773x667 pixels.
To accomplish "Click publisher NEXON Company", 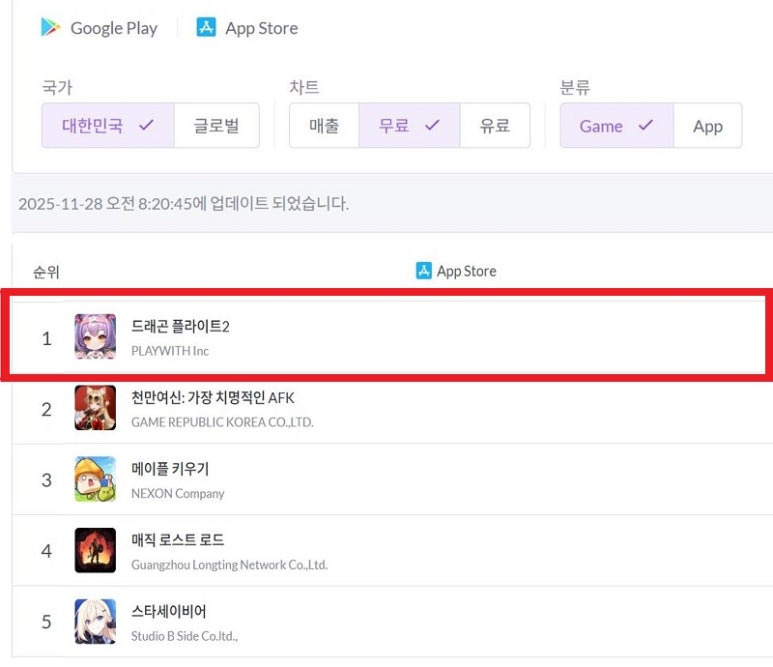I will pyautogui.click(x=177, y=493).
